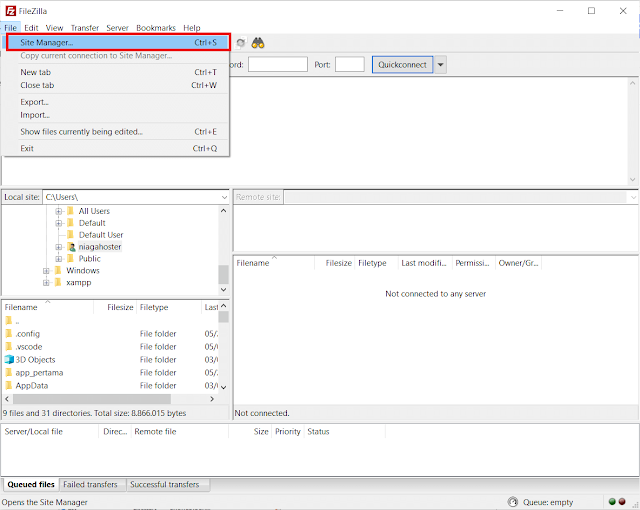Select the niagahoster user folder
Image resolution: width=640 pixels, height=510 pixels.
100,247
